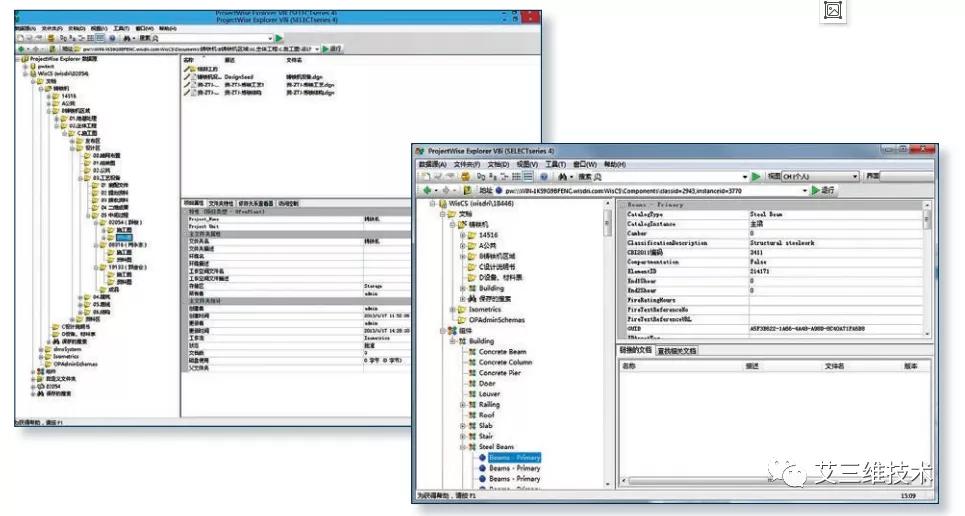This screenshot has height=516, width=965.
Task: Open the 工具(T) menu in front window
Action: [555, 164]
